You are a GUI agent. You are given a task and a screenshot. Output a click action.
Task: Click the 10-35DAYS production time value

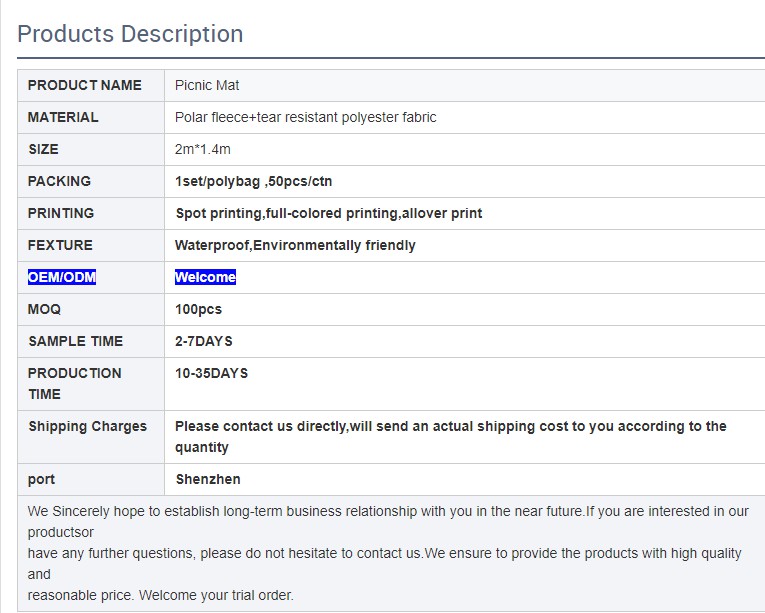tap(211, 373)
